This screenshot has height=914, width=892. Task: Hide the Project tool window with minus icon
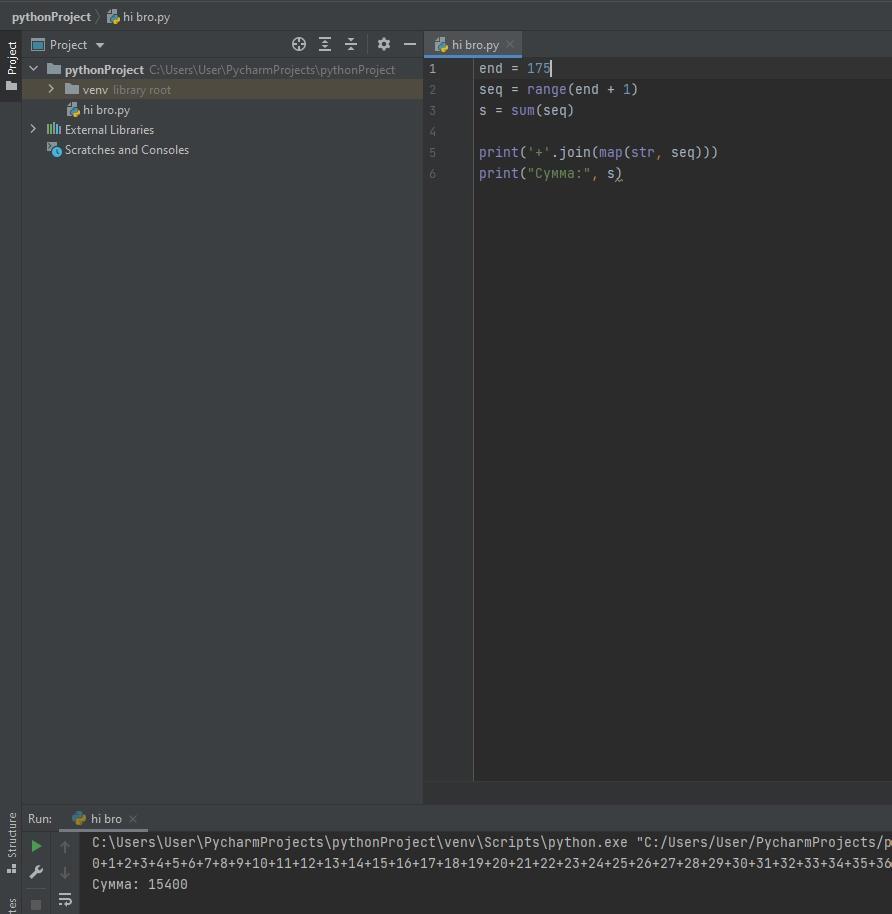[x=409, y=44]
